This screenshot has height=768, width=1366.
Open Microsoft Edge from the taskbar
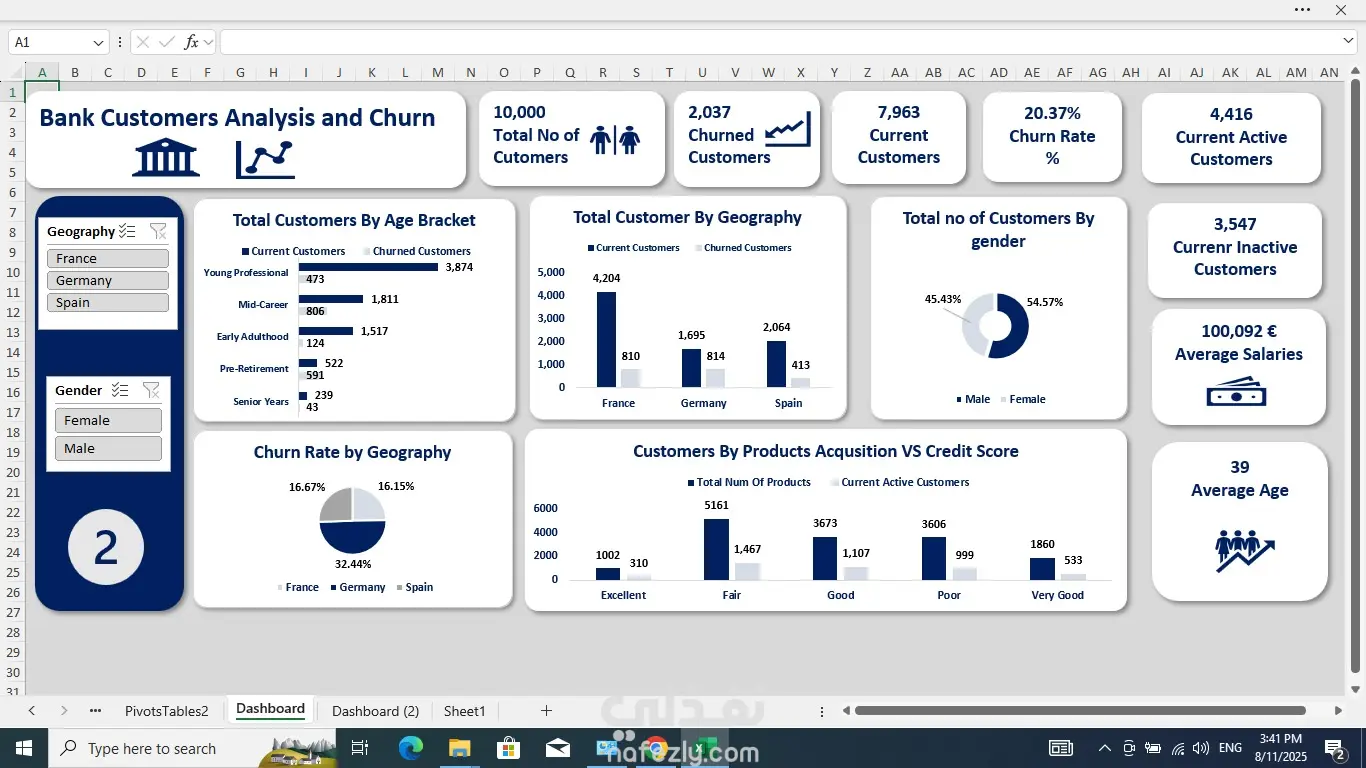click(411, 748)
